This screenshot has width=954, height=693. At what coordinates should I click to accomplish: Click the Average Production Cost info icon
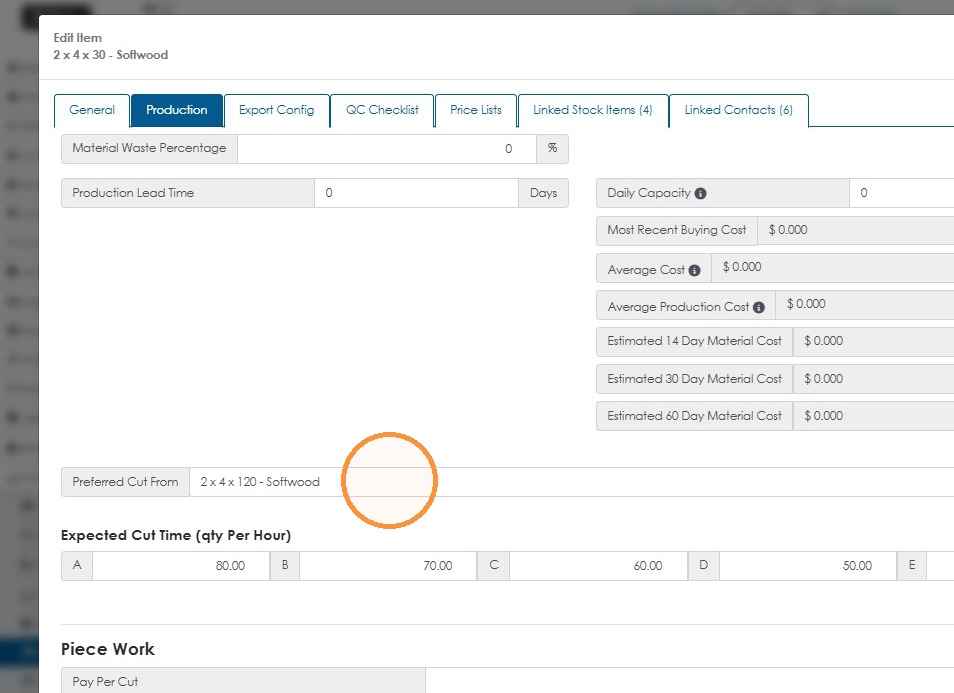coord(759,308)
